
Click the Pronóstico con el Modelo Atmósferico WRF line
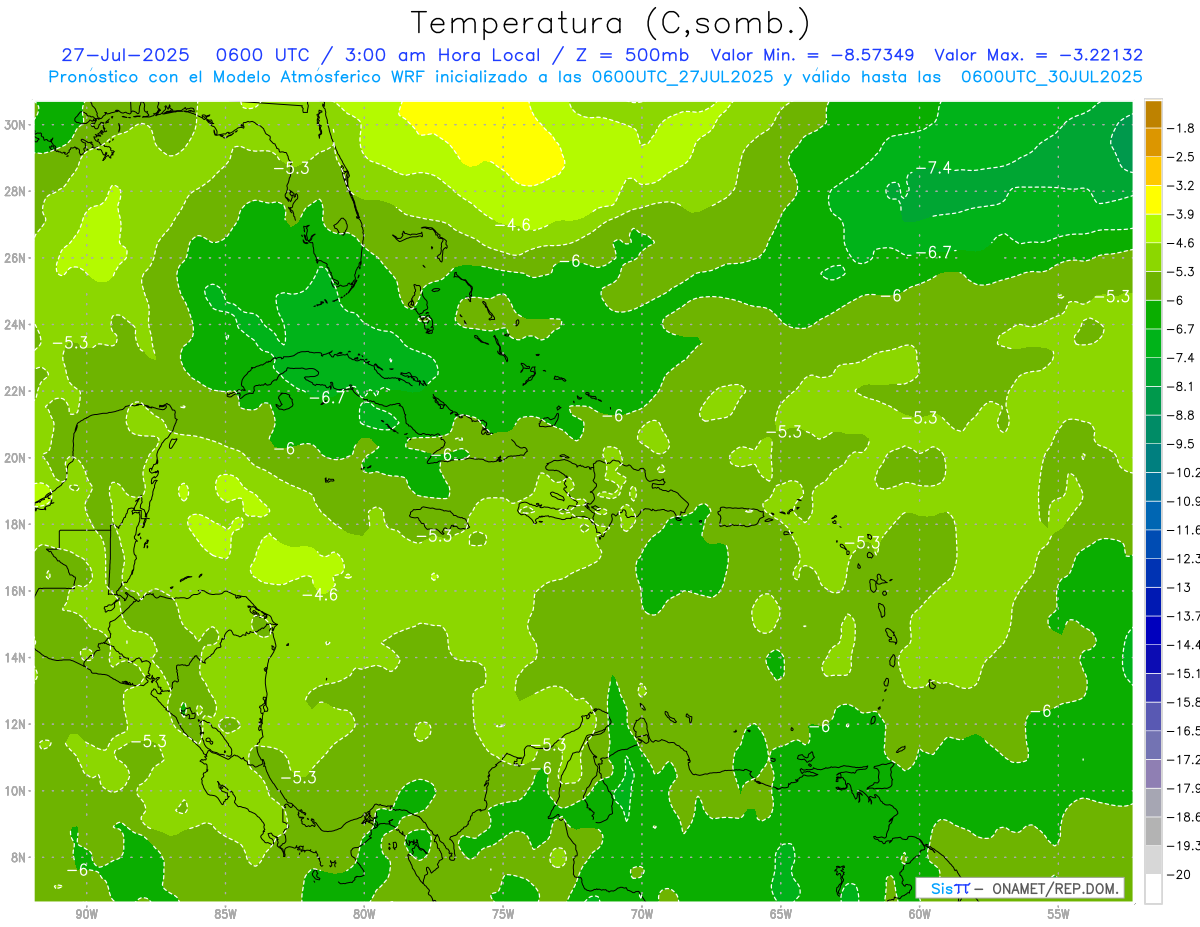(x=594, y=76)
